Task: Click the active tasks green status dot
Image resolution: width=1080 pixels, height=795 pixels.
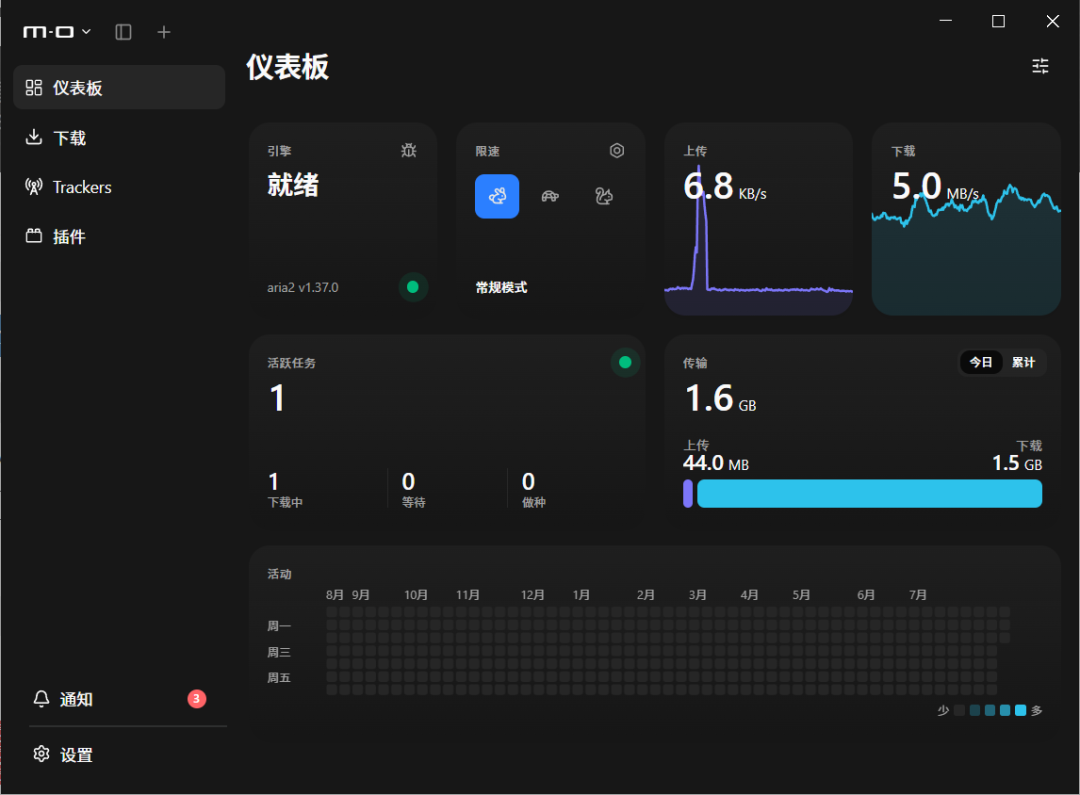Action: [625, 362]
